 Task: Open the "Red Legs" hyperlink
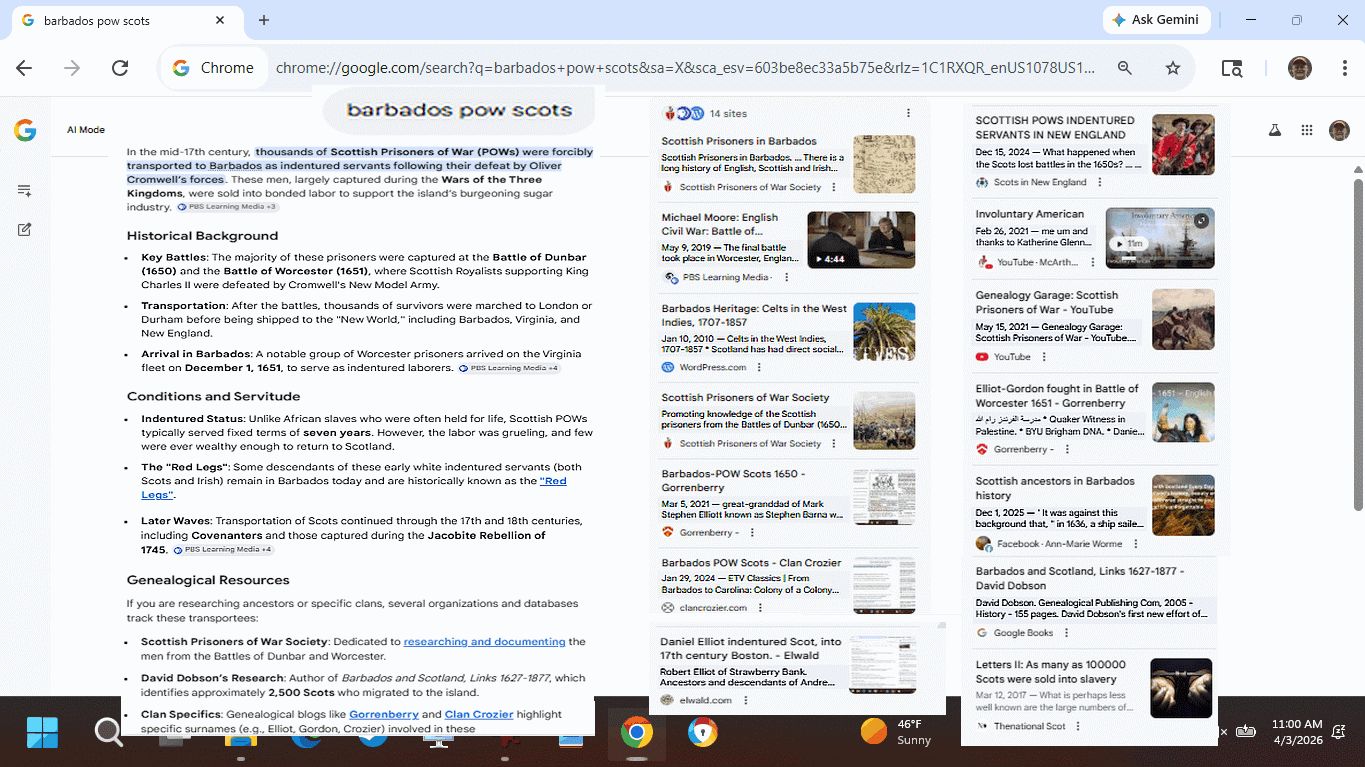point(553,481)
